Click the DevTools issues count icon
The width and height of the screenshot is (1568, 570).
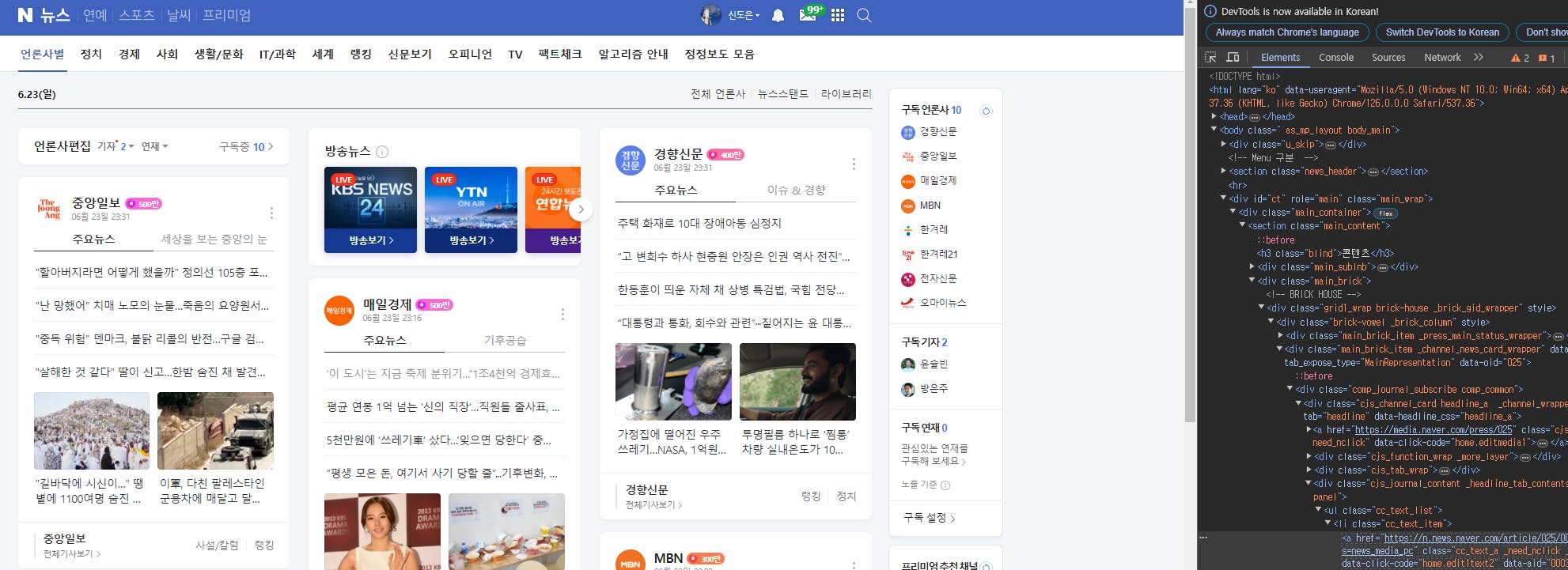click(x=1547, y=58)
